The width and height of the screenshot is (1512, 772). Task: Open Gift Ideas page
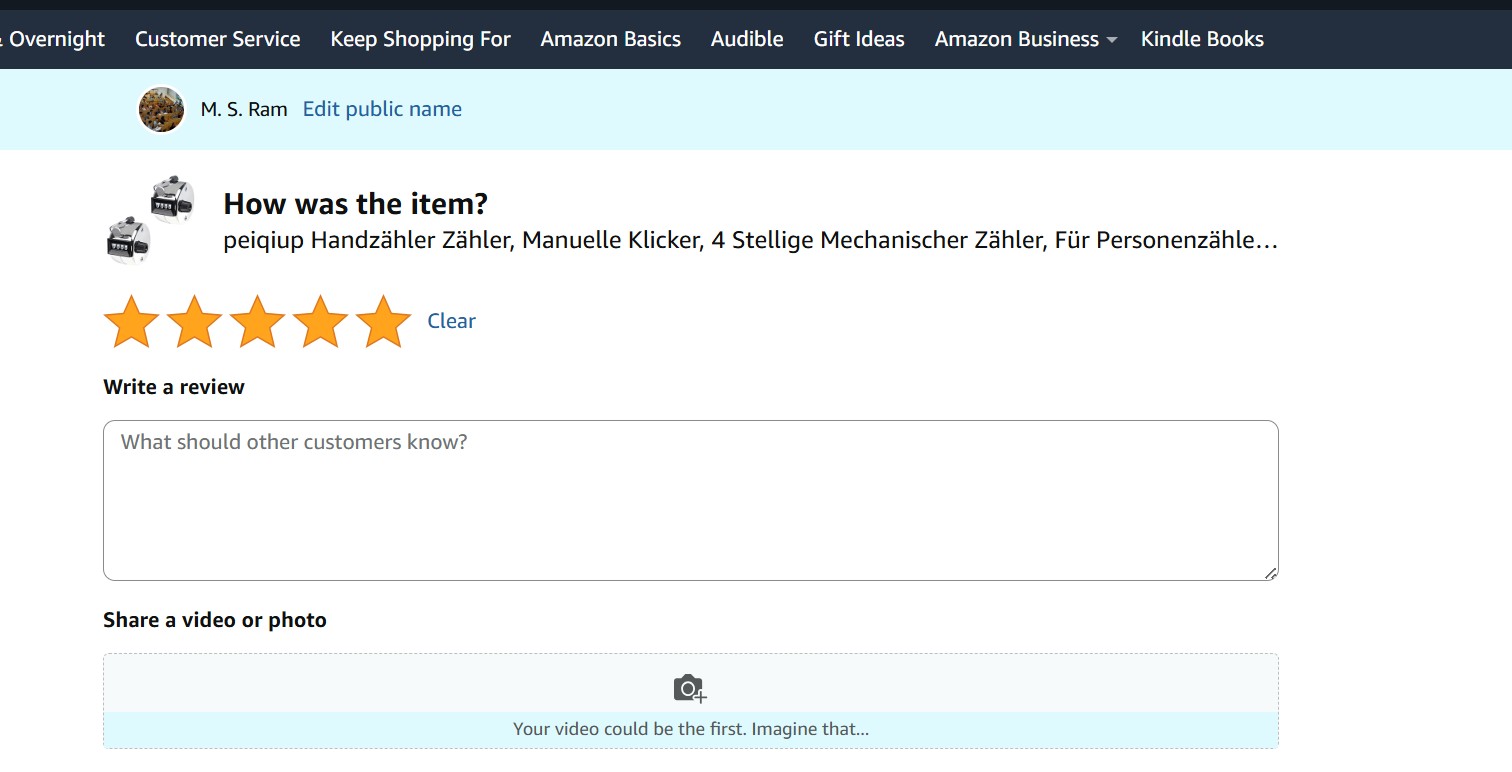[859, 39]
